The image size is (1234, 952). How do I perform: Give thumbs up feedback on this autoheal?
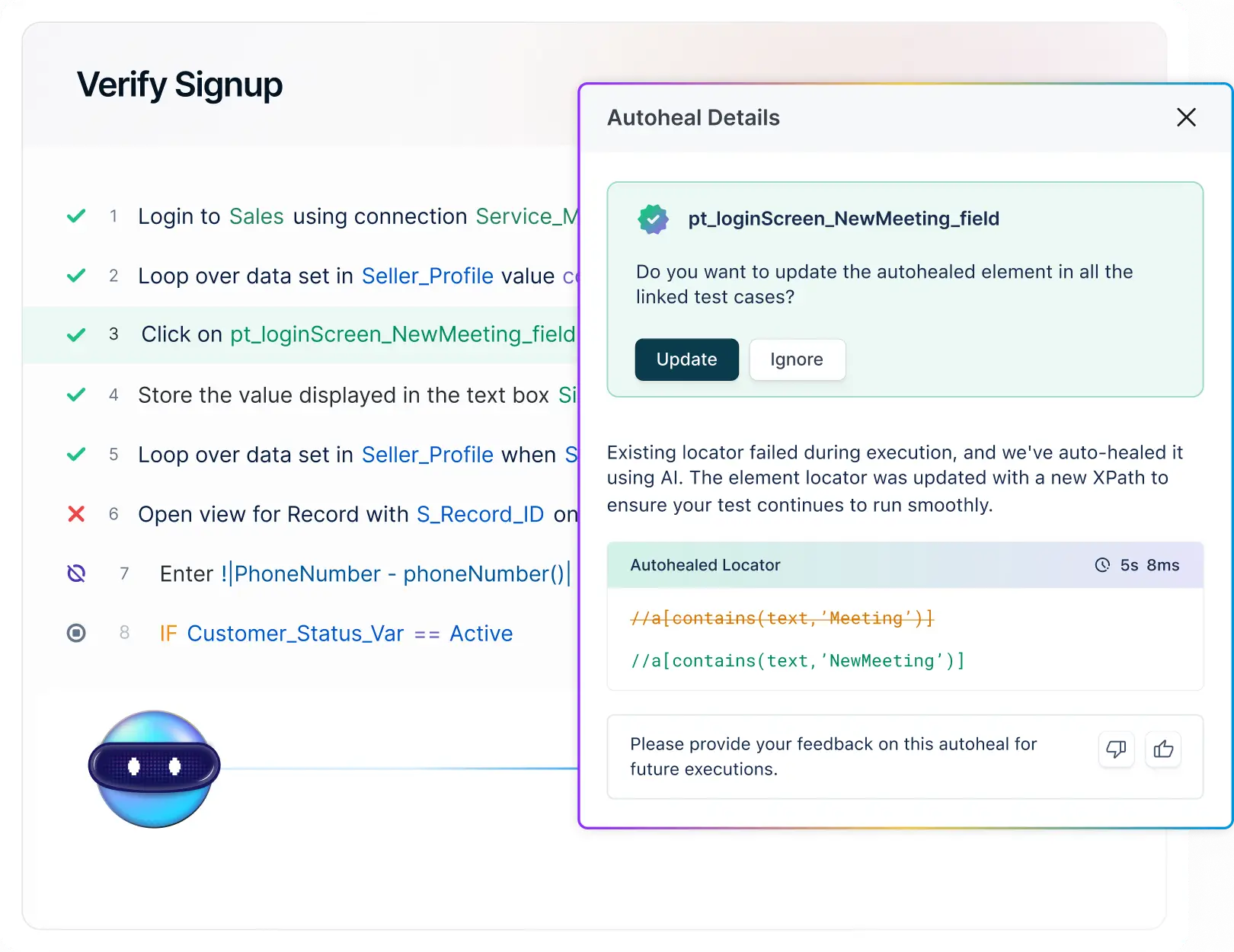click(x=1163, y=749)
